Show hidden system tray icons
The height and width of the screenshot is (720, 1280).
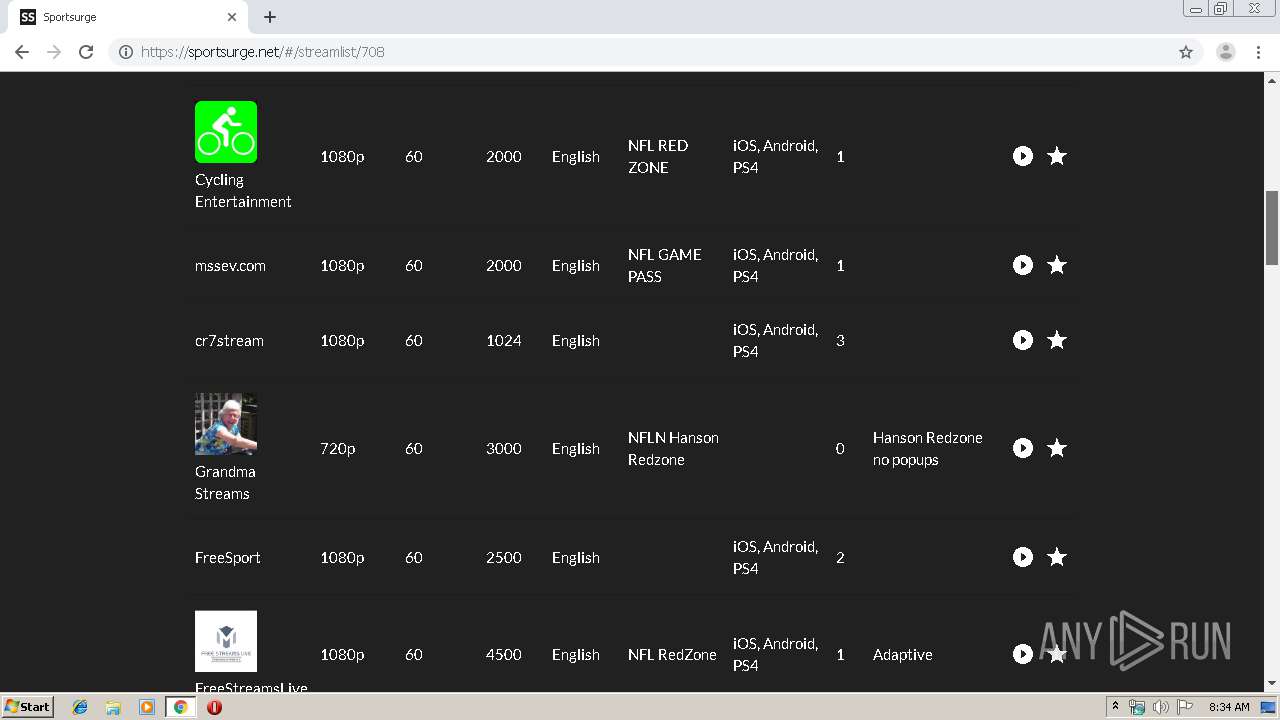(1115, 707)
